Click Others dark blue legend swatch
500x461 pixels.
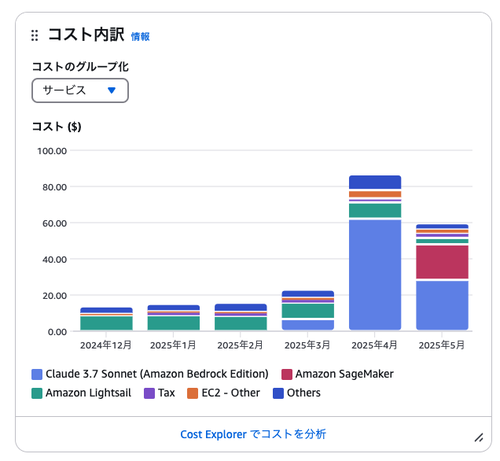[x=278, y=393]
